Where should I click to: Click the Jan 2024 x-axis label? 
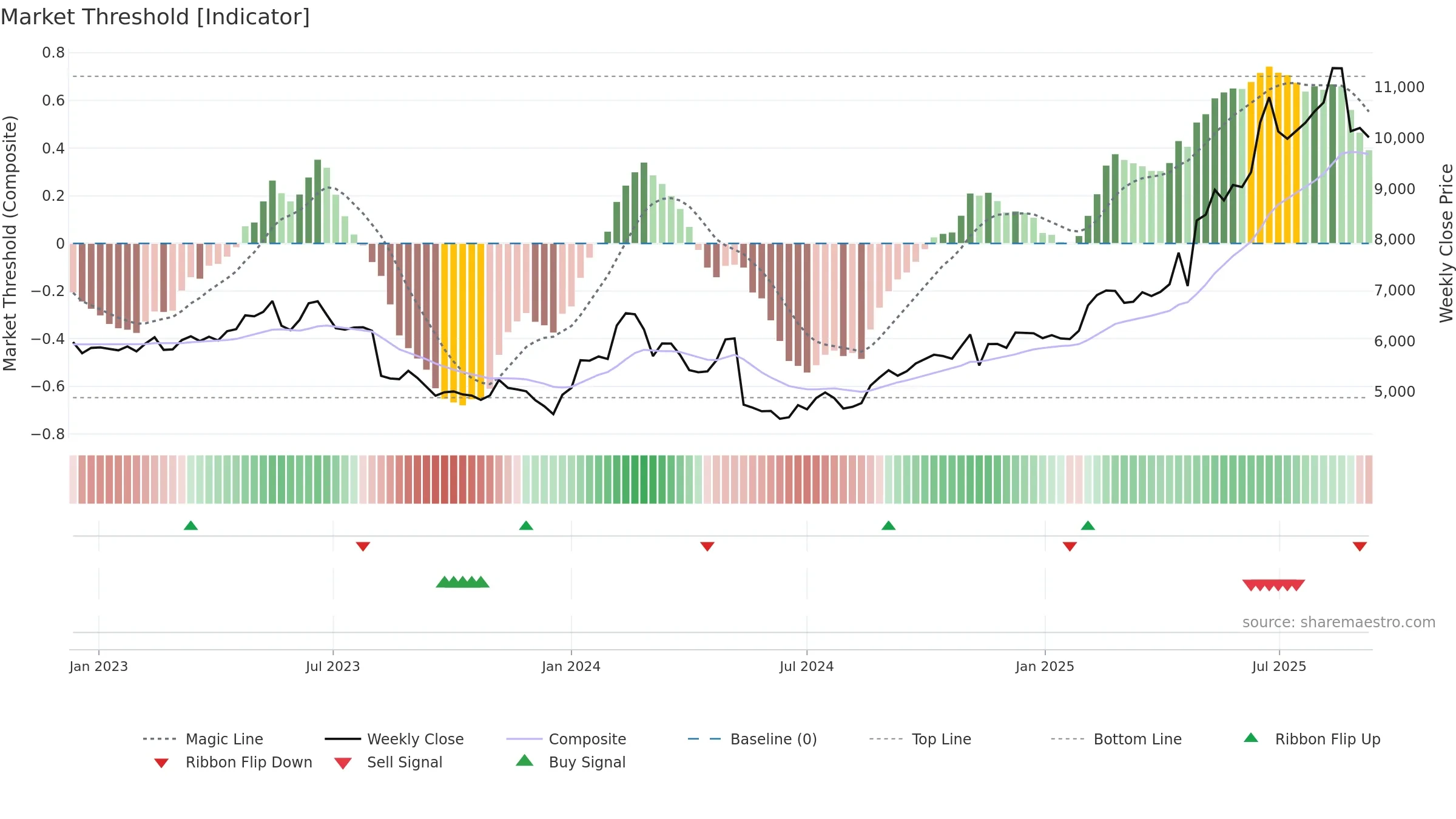(x=571, y=666)
